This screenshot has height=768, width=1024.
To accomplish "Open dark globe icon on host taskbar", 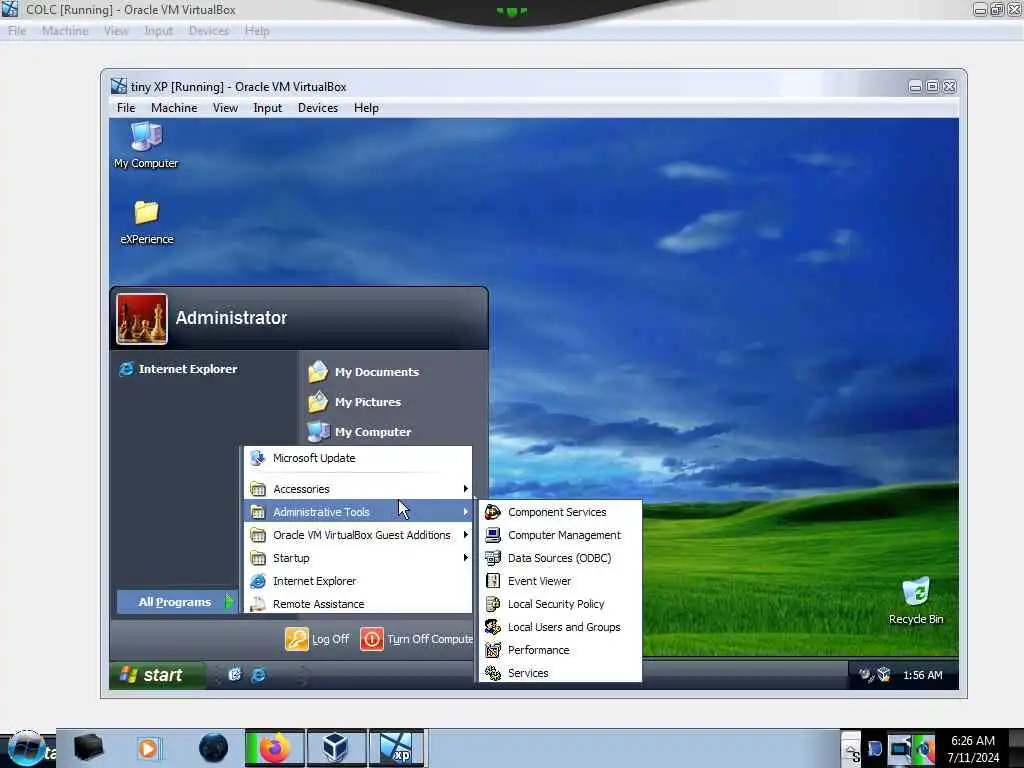I will tap(213, 748).
